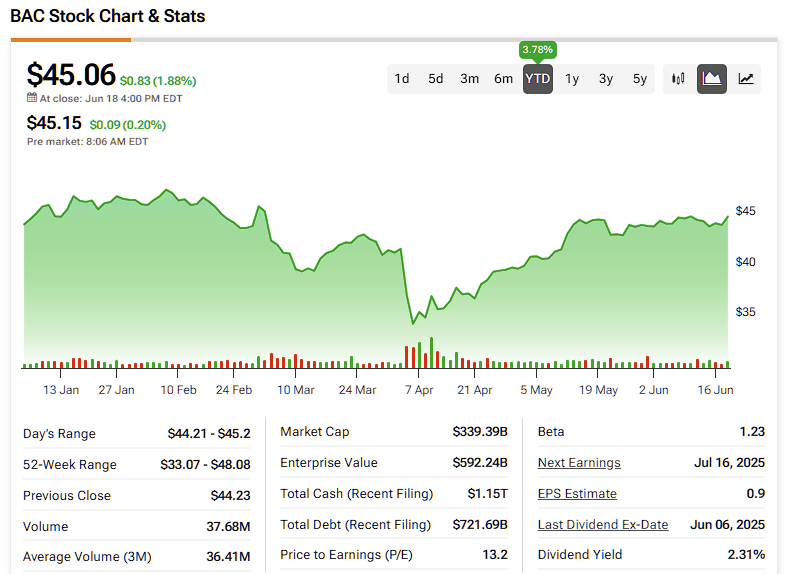Click the Market Cap value $339.39B

tap(480, 432)
